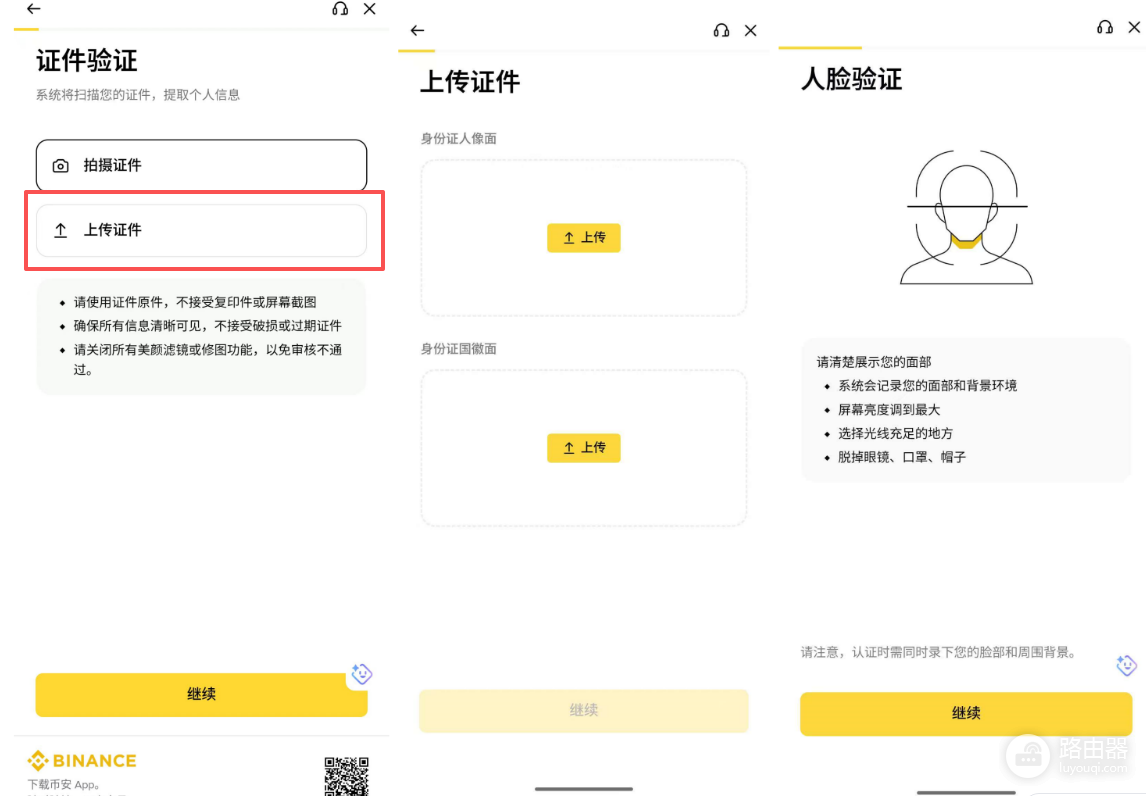
Task: Close the 证件验证 screen
Action: pos(370,9)
